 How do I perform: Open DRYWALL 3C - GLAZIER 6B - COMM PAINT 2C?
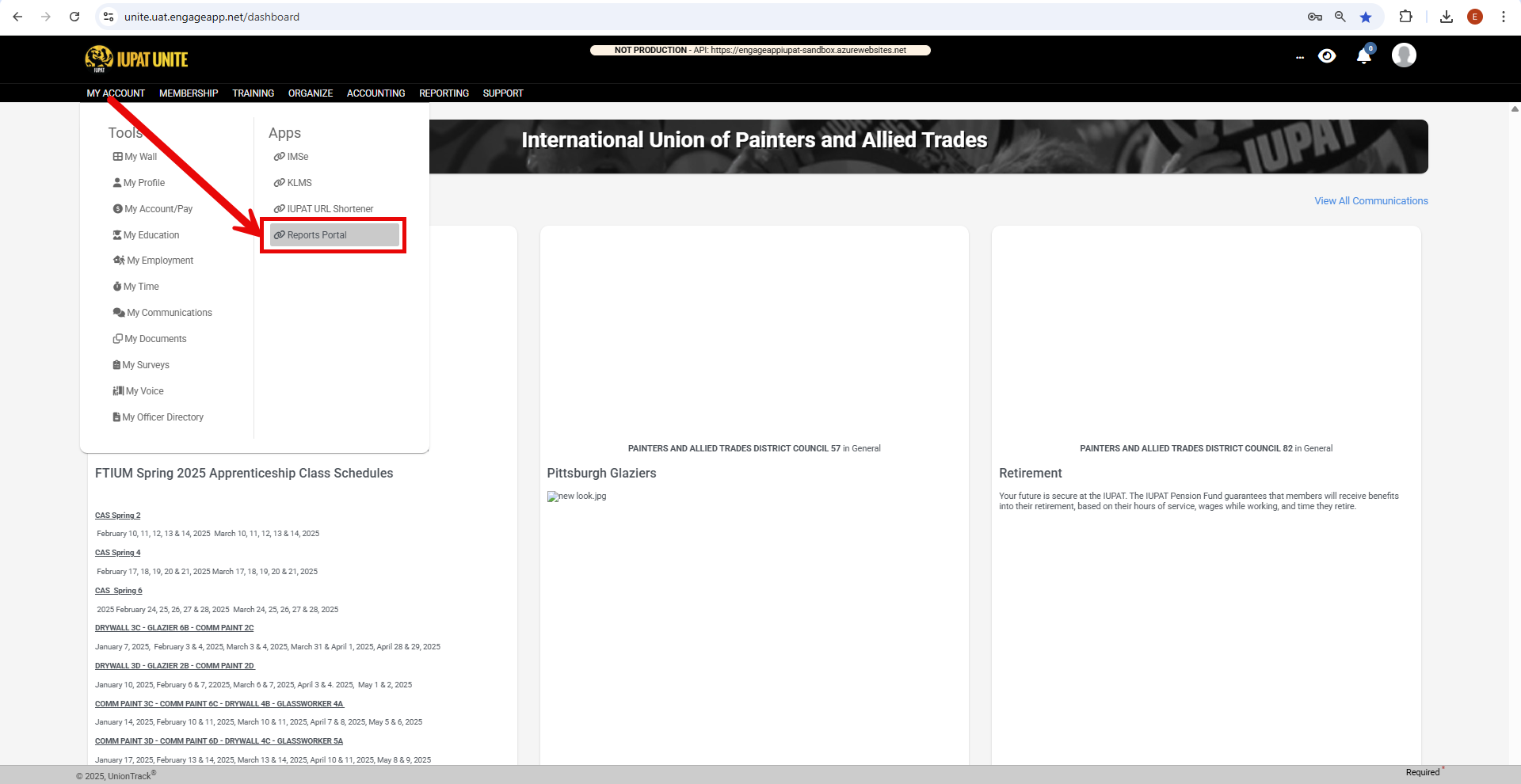pyautogui.click(x=174, y=628)
